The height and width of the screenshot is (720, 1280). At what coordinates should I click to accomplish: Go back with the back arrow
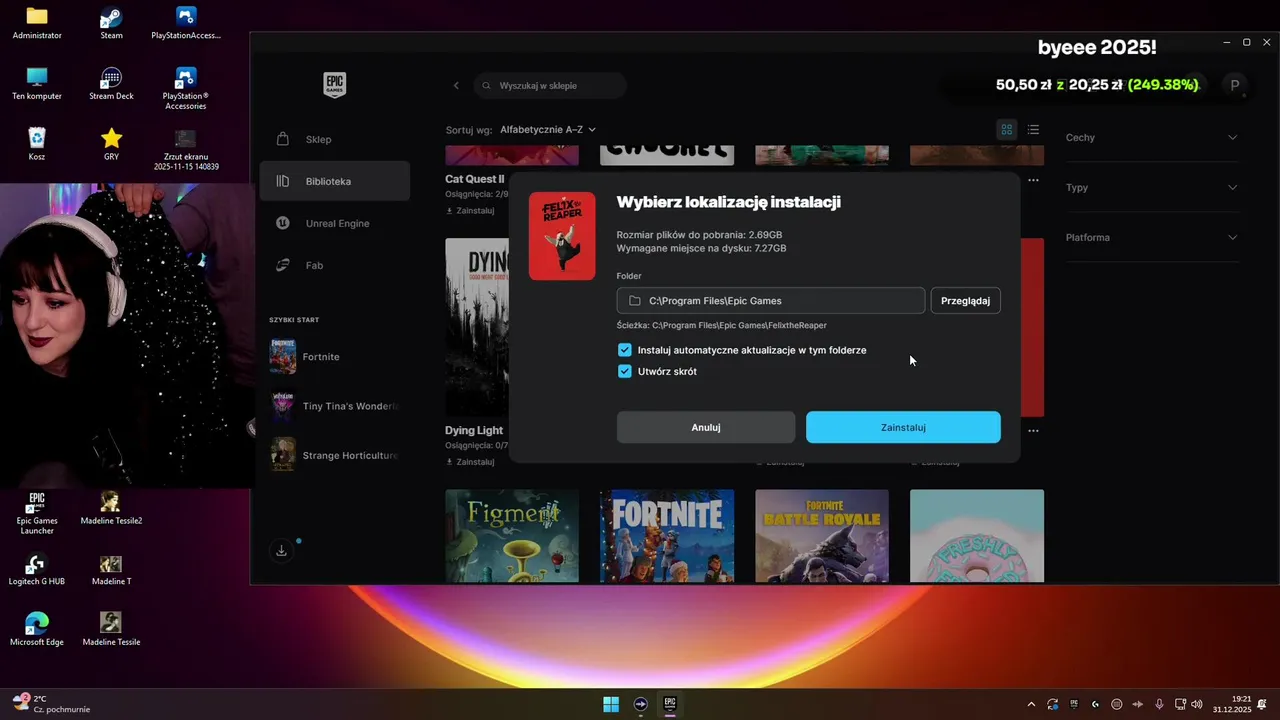pyautogui.click(x=456, y=86)
